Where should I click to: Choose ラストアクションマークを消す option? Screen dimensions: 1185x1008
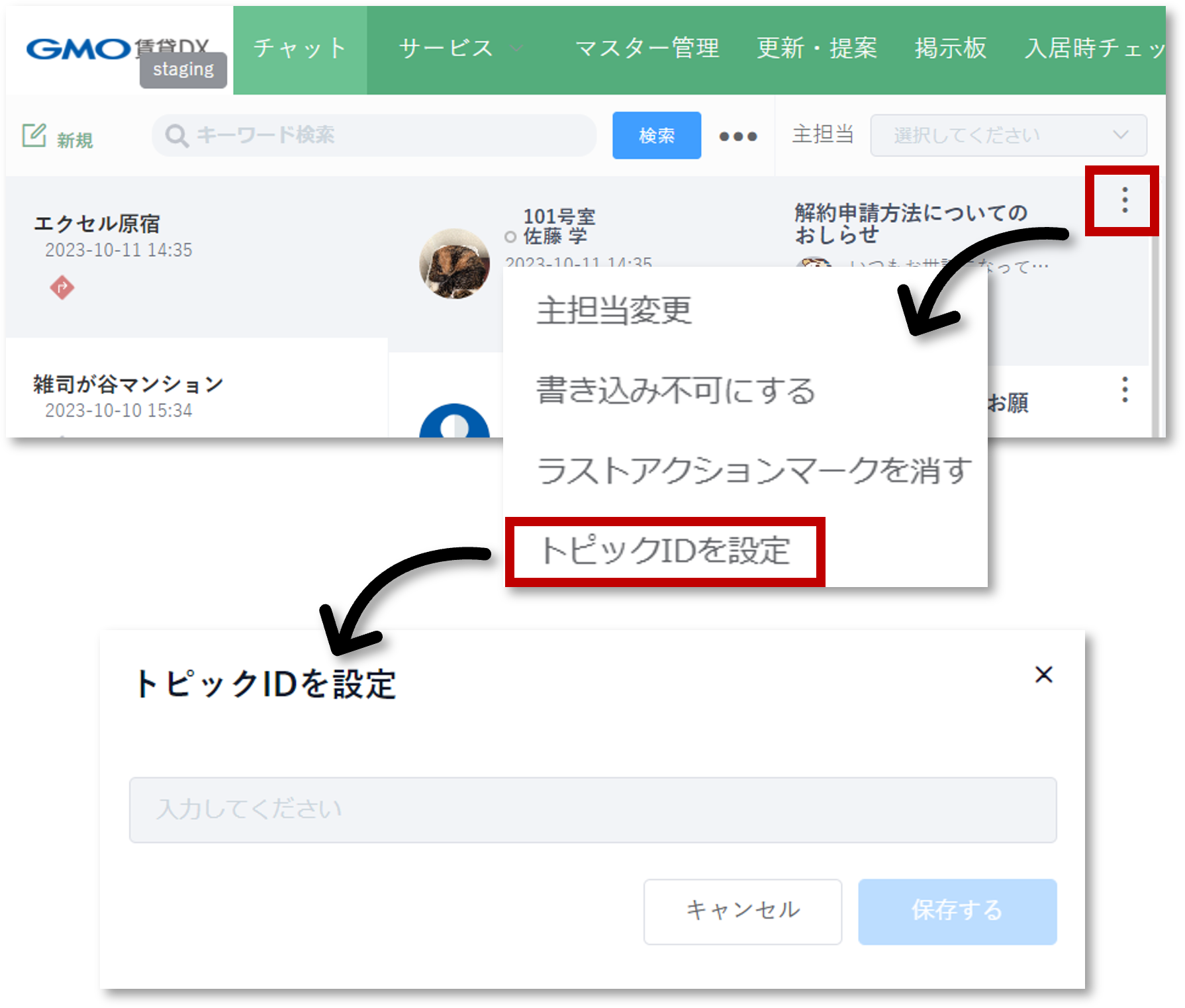tap(753, 471)
